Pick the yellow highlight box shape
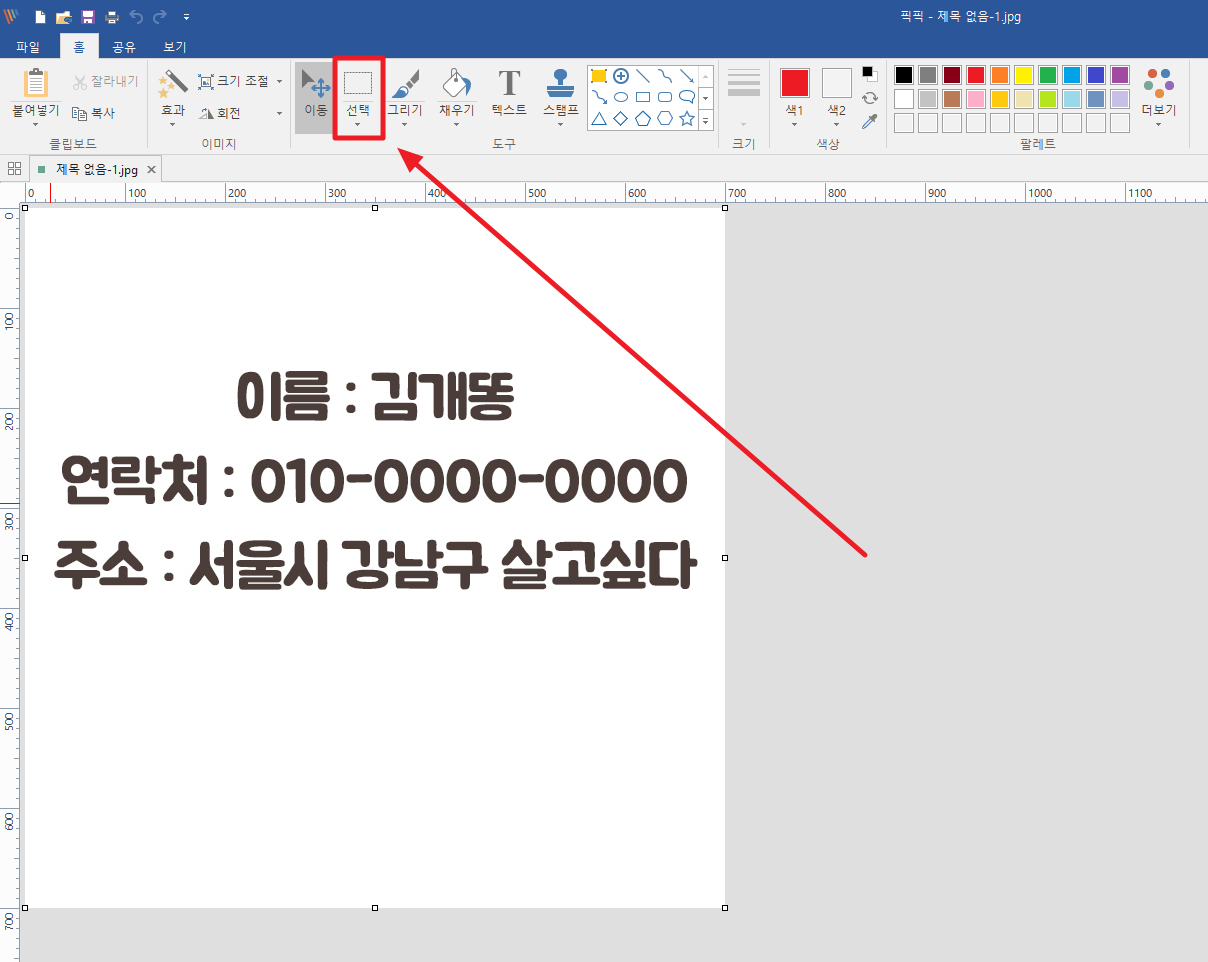The height and width of the screenshot is (962, 1208). 599,75
